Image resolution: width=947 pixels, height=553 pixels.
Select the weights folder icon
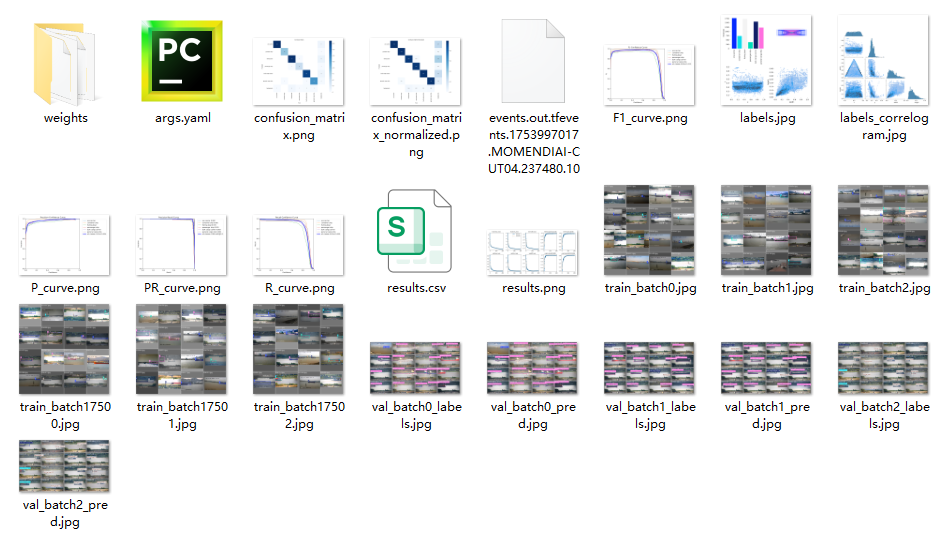[x=65, y=63]
